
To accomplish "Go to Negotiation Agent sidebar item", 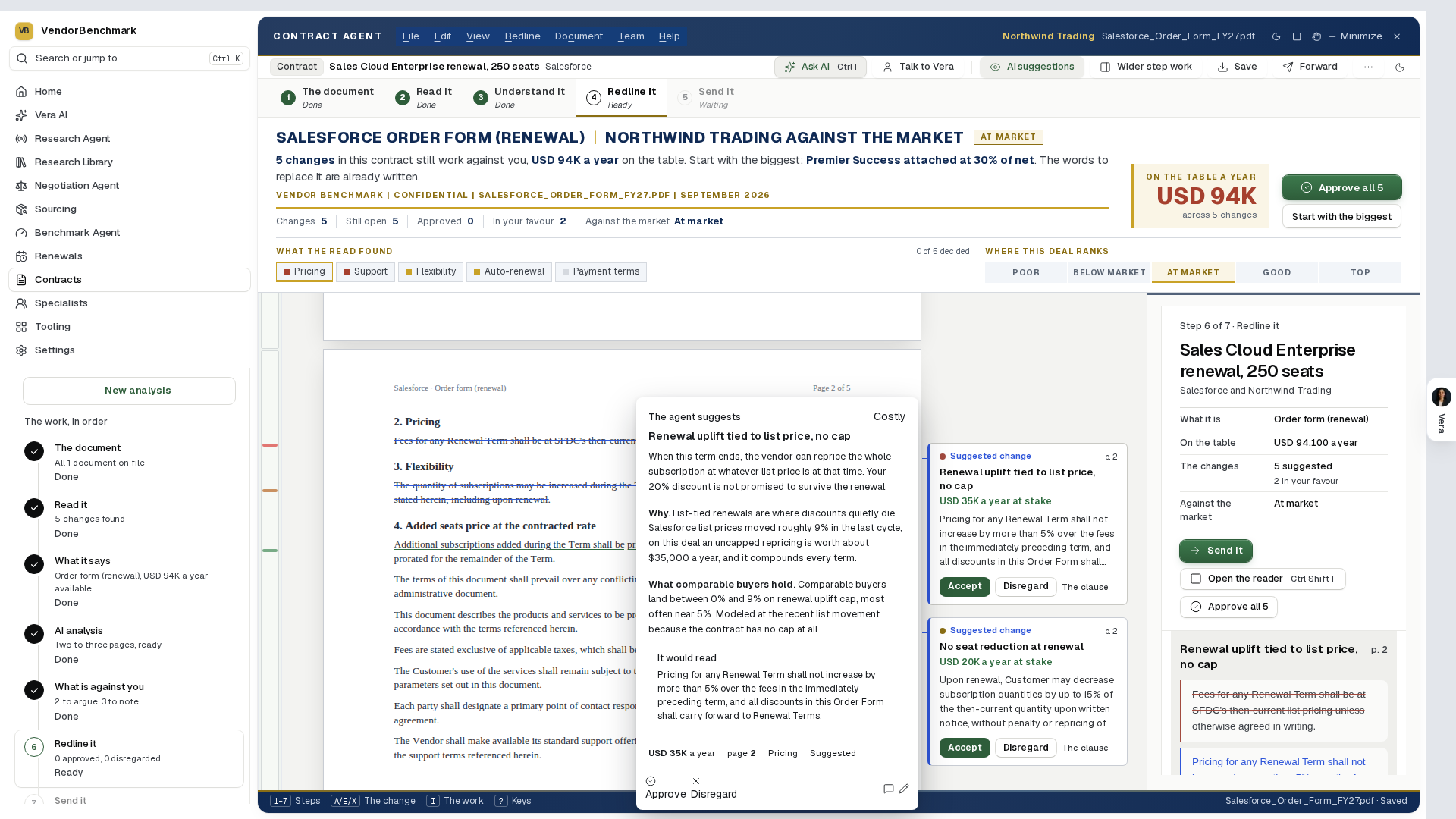I will 129,186.
